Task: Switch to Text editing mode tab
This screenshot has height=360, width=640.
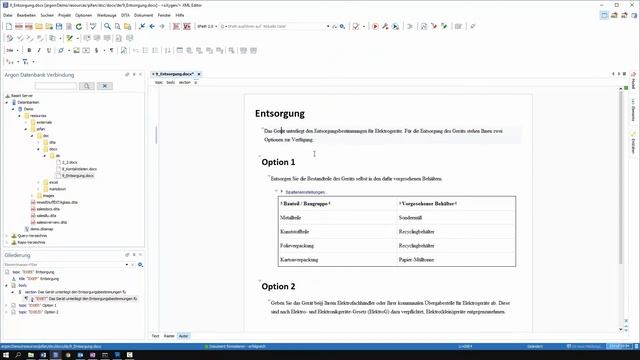Action: point(156,336)
